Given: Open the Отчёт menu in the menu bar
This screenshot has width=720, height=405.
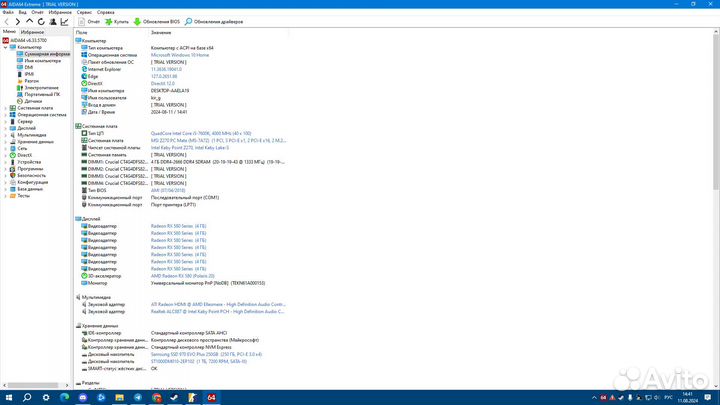Looking at the screenshot, I should coord(38,12).
